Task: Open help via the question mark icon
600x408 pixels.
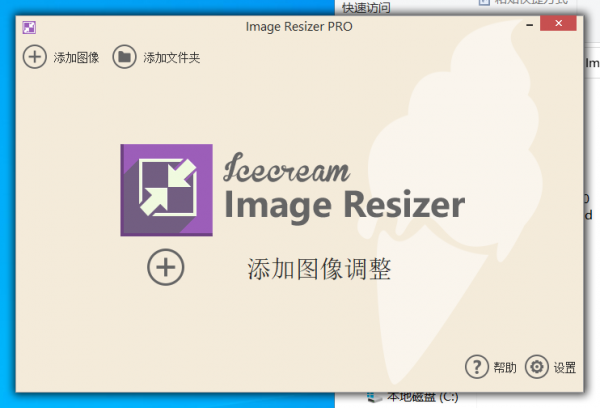Action: pyautogui.click(x=477, y=367)
